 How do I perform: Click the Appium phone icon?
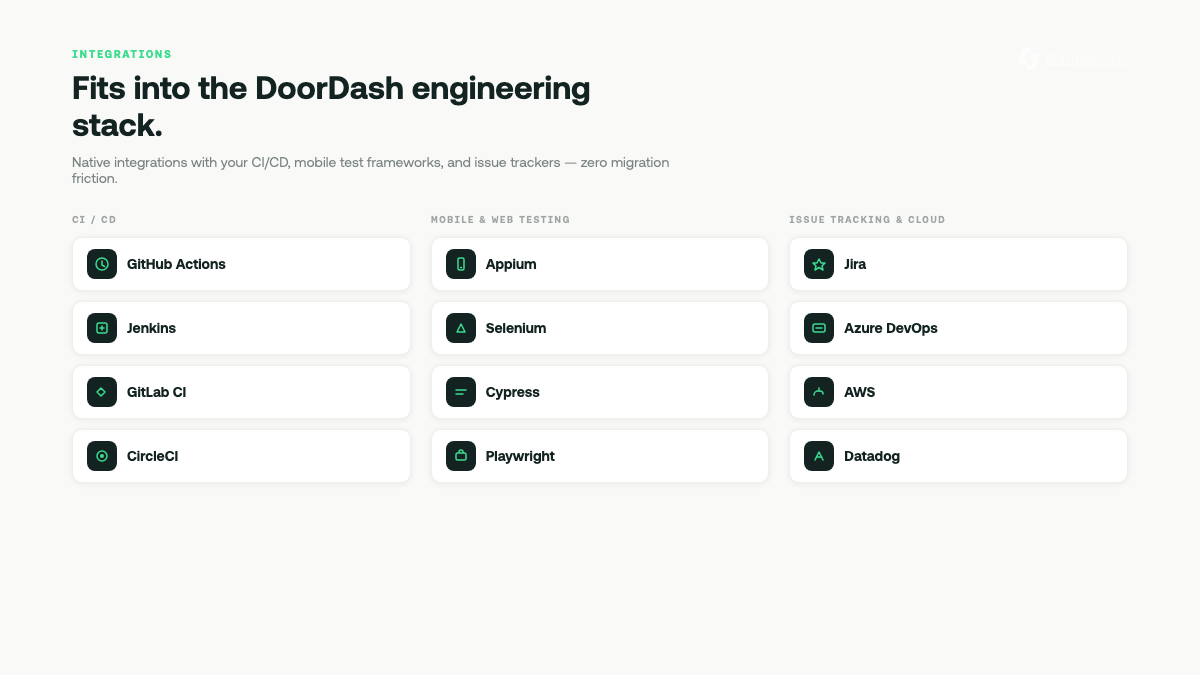point(461,264)
